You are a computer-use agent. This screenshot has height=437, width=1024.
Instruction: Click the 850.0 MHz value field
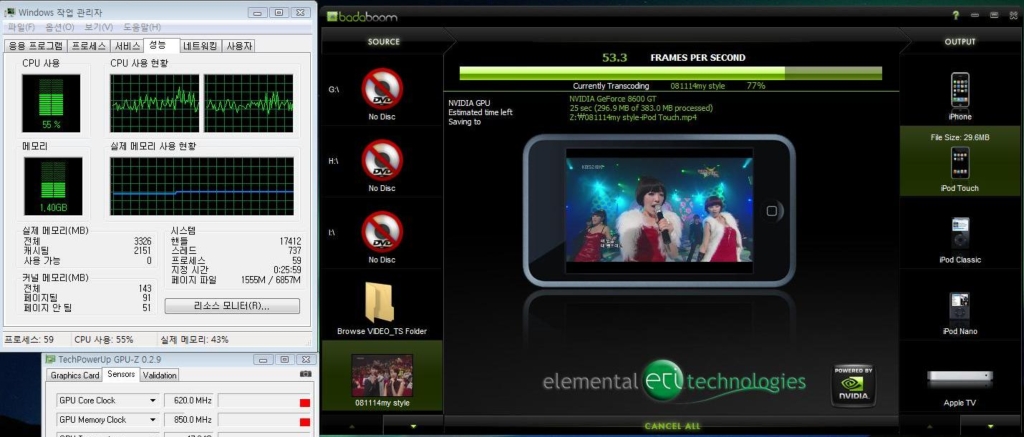(x=189, y=419)
